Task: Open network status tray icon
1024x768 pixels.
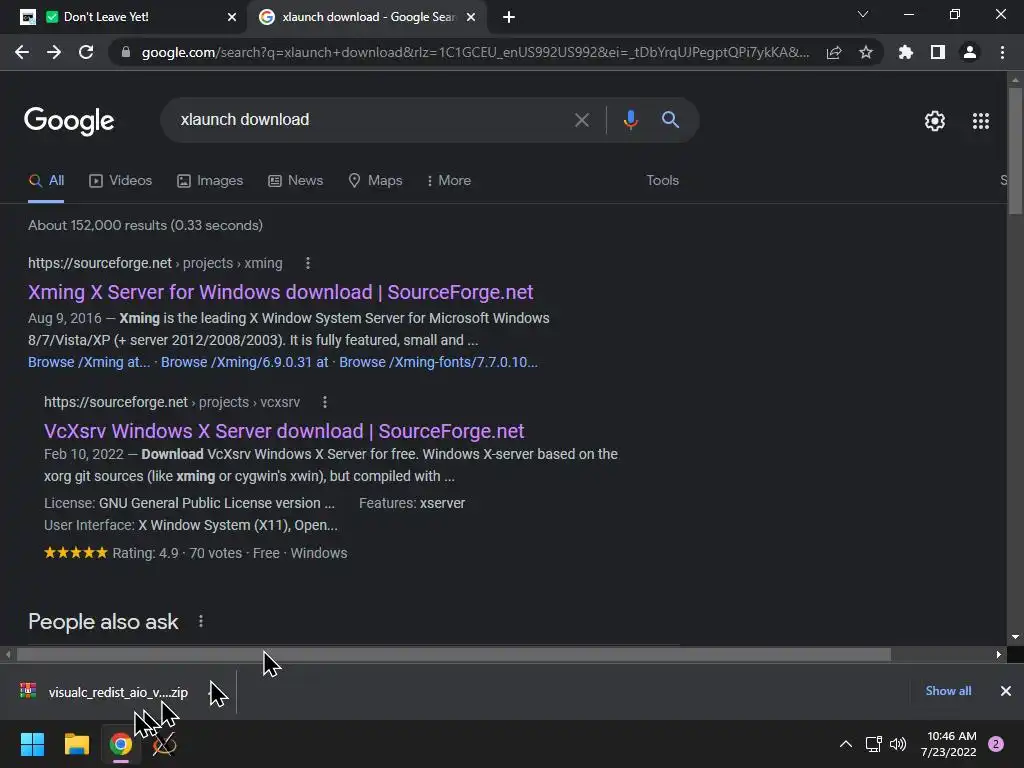Action: [873, 744]
